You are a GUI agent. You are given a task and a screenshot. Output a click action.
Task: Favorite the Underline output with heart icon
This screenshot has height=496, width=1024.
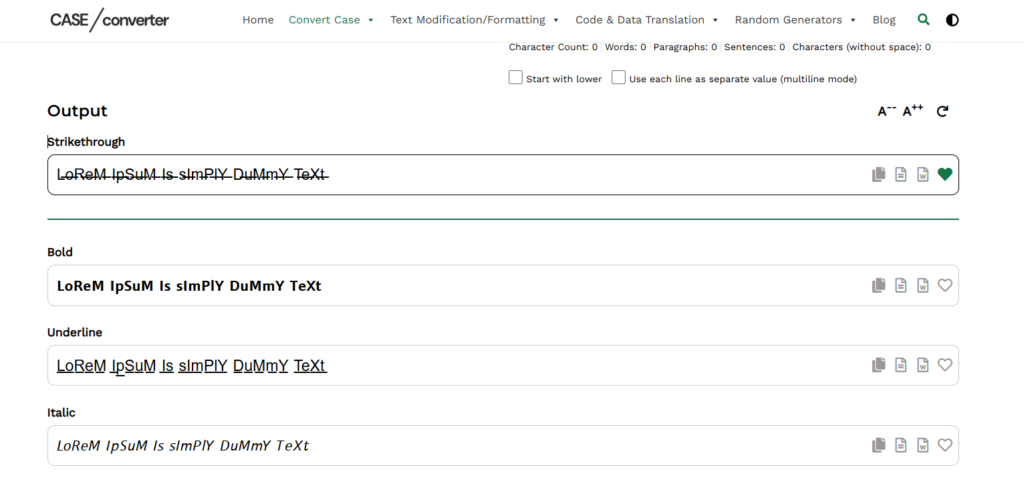pos(945,365)
